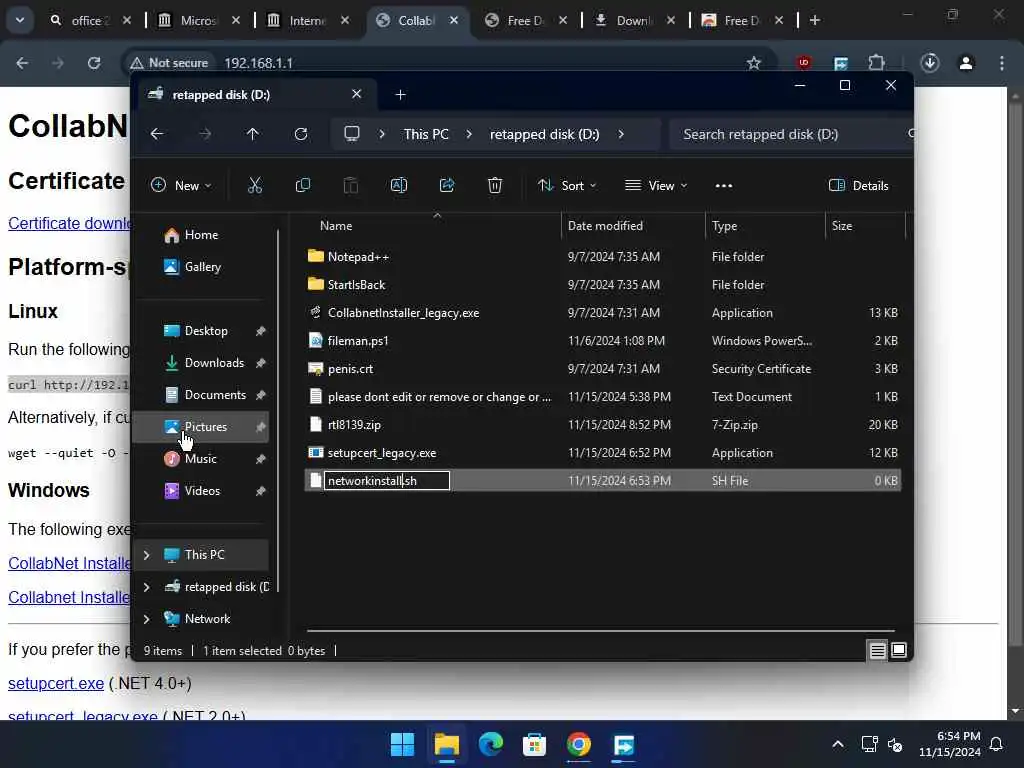Image resolution: width=1024 pixels, height=768 pixels.
Task: Open Downloads in the navigation pane
Action: click(x=202, y=362)
